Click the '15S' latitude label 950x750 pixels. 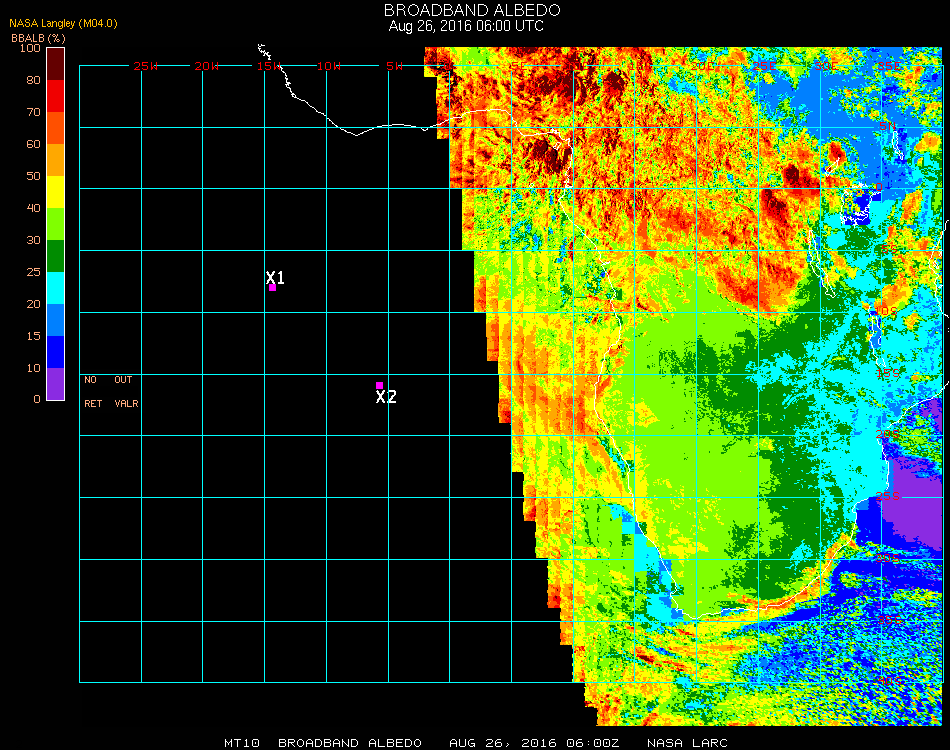(x=888, y=373)
